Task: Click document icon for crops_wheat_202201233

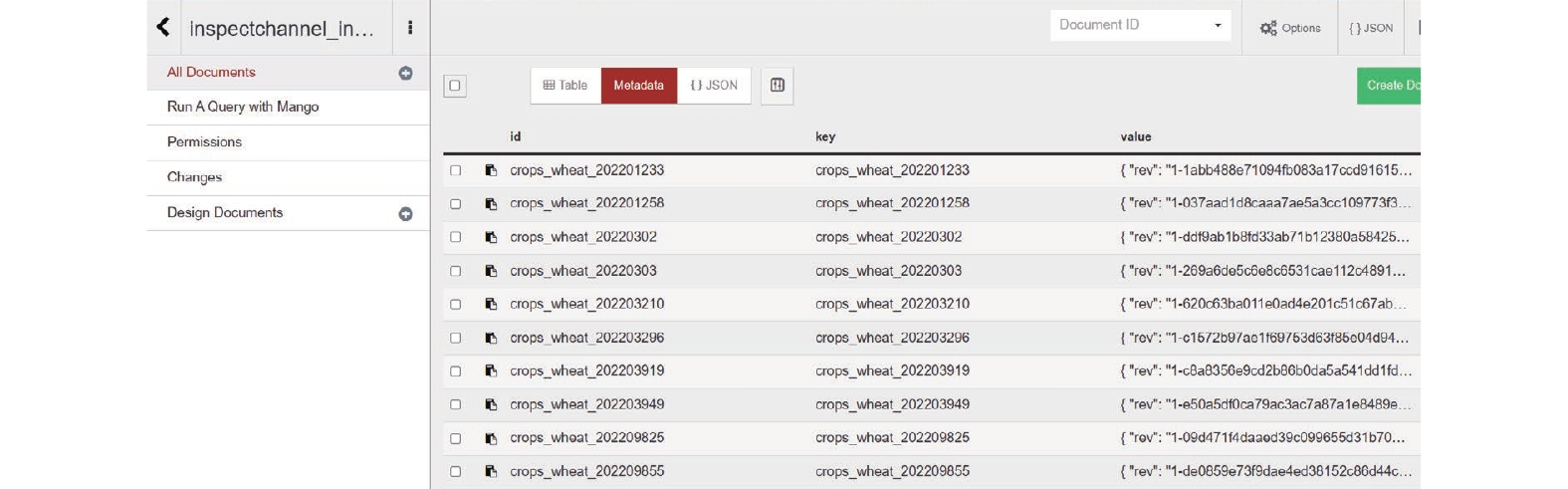Action: pos(491,170)
